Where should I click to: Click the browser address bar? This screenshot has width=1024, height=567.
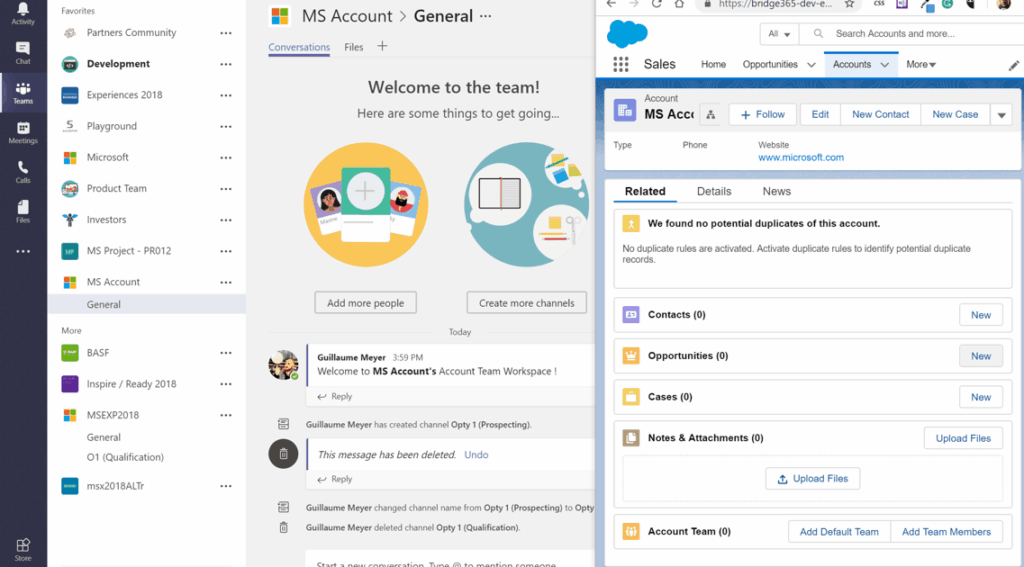pyautogui.click(x=777, y=5)
